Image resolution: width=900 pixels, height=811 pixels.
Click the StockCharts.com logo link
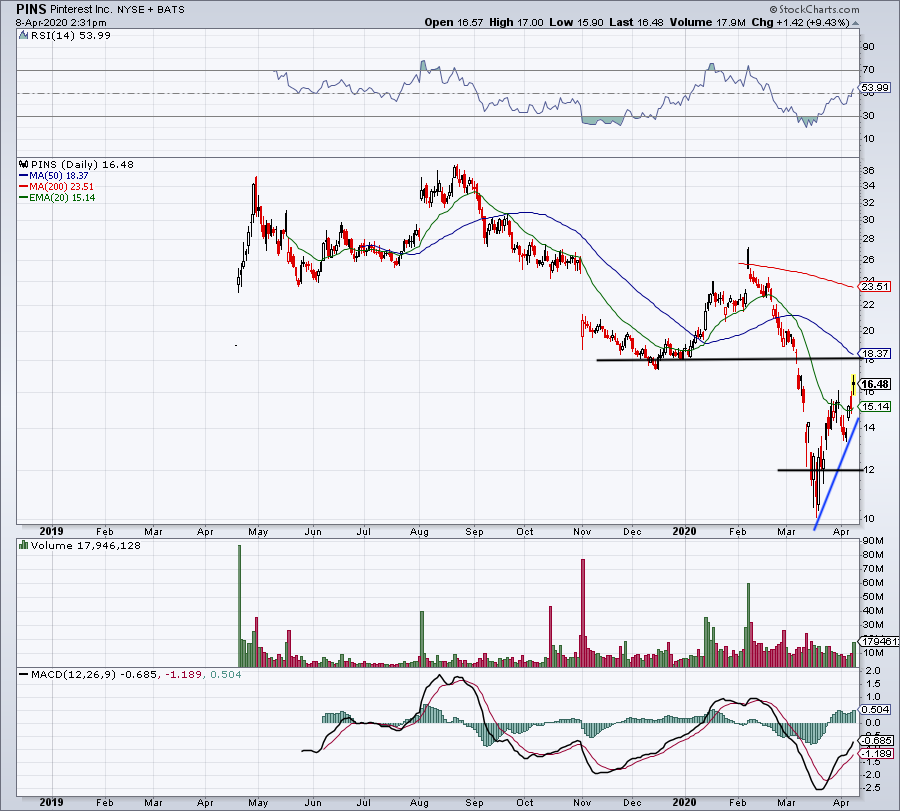(x=814, y=9)
